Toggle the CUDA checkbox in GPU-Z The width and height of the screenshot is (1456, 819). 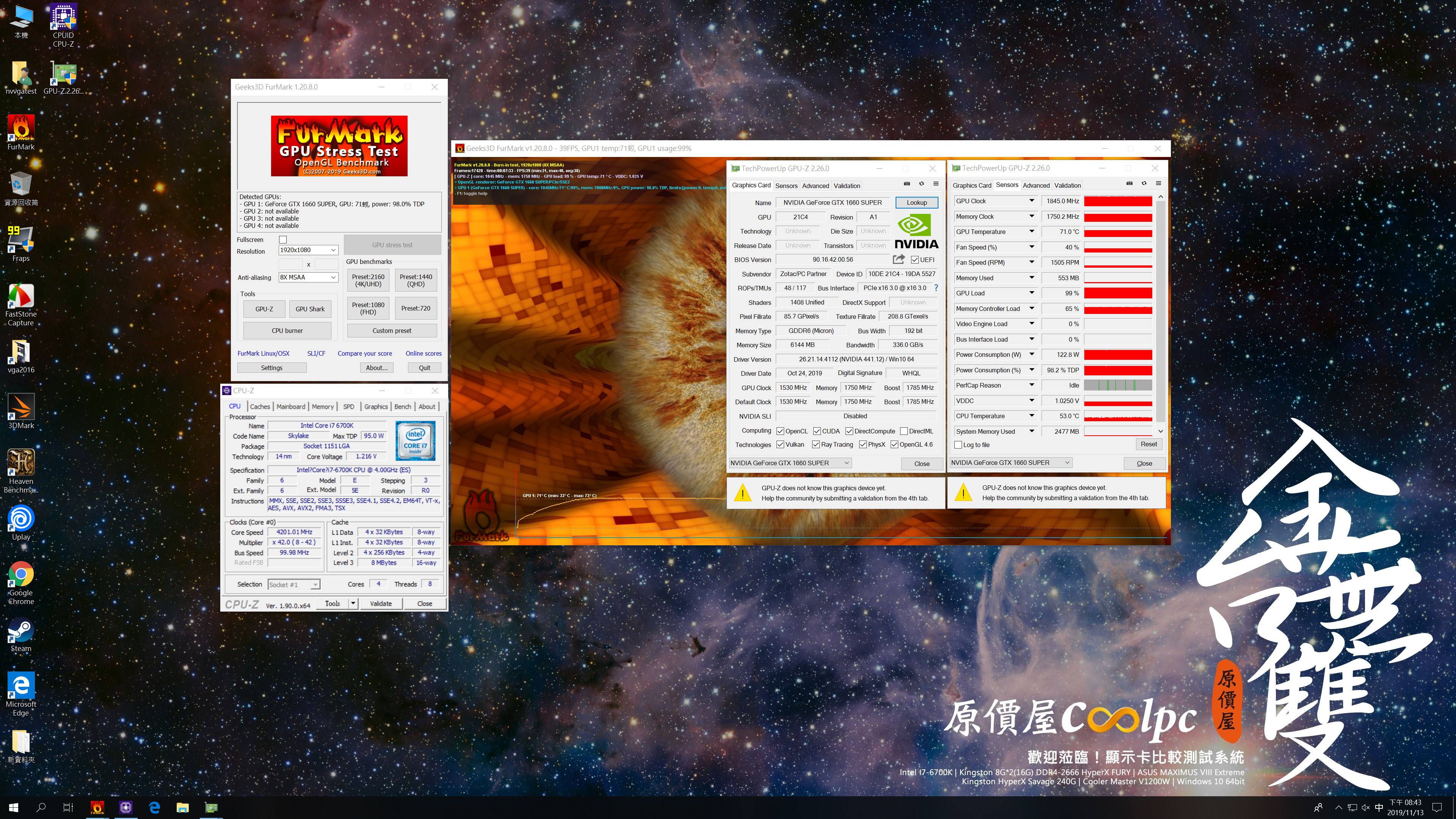coord(817,431)
